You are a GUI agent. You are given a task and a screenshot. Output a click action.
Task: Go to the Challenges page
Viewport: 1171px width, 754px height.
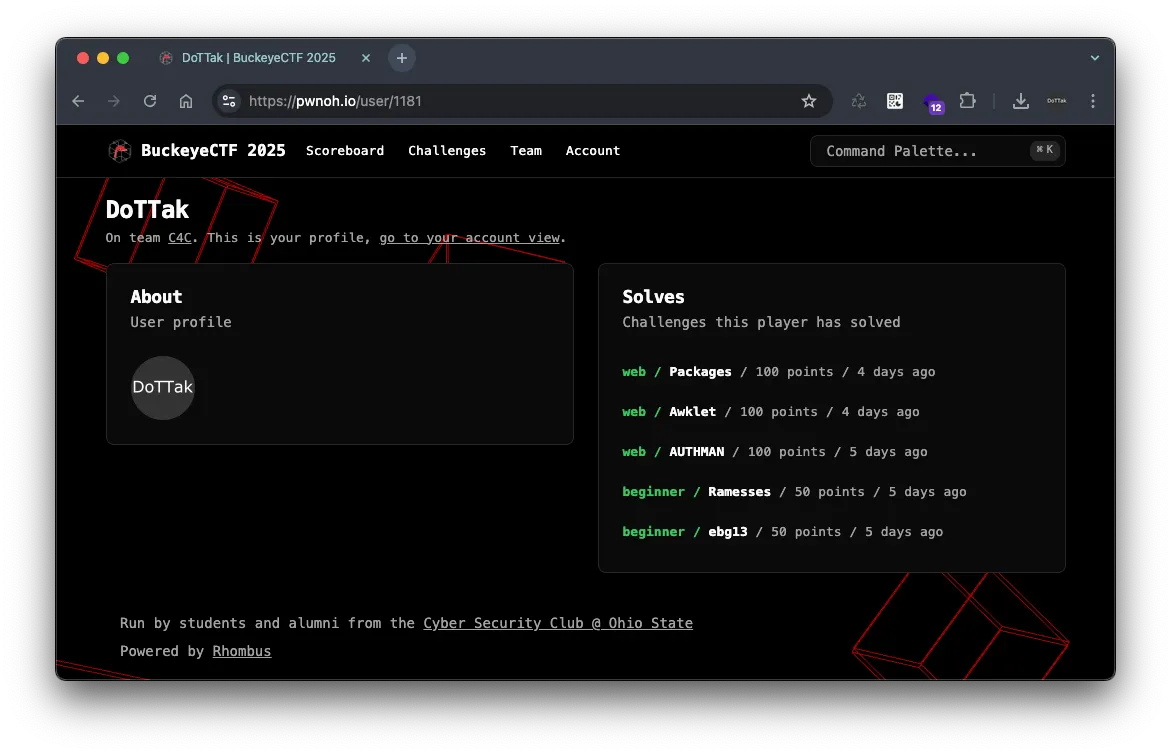(x=447, y=151)
